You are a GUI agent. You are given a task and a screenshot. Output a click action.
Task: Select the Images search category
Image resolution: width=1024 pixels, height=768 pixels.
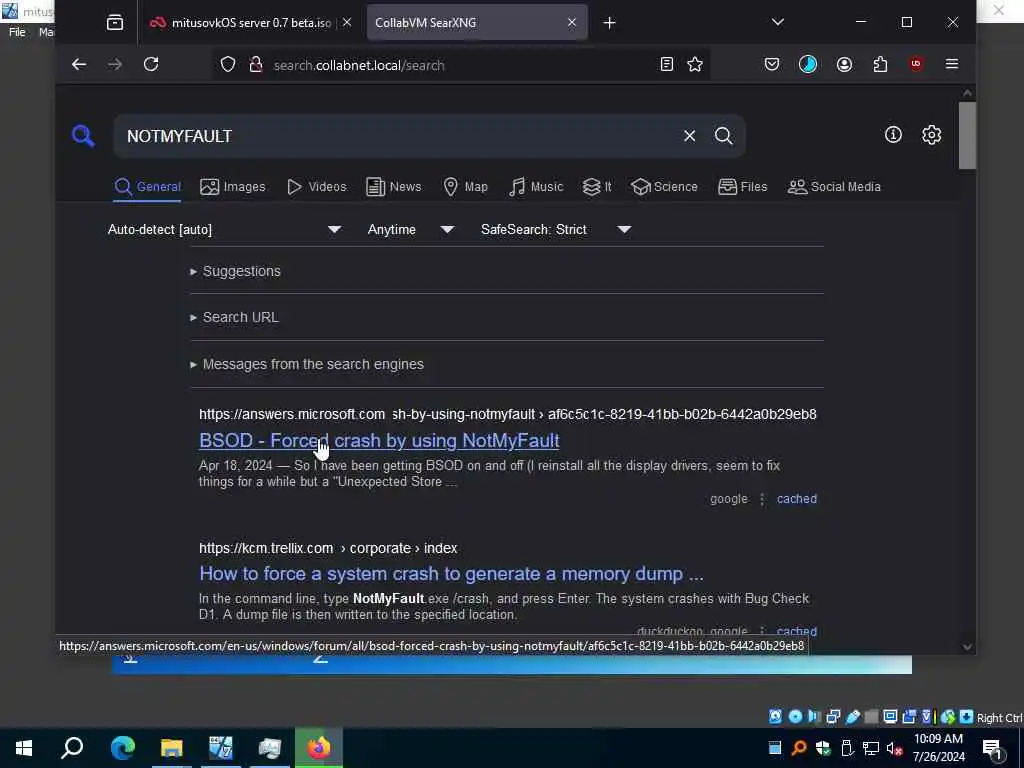[x=233, y=187]
